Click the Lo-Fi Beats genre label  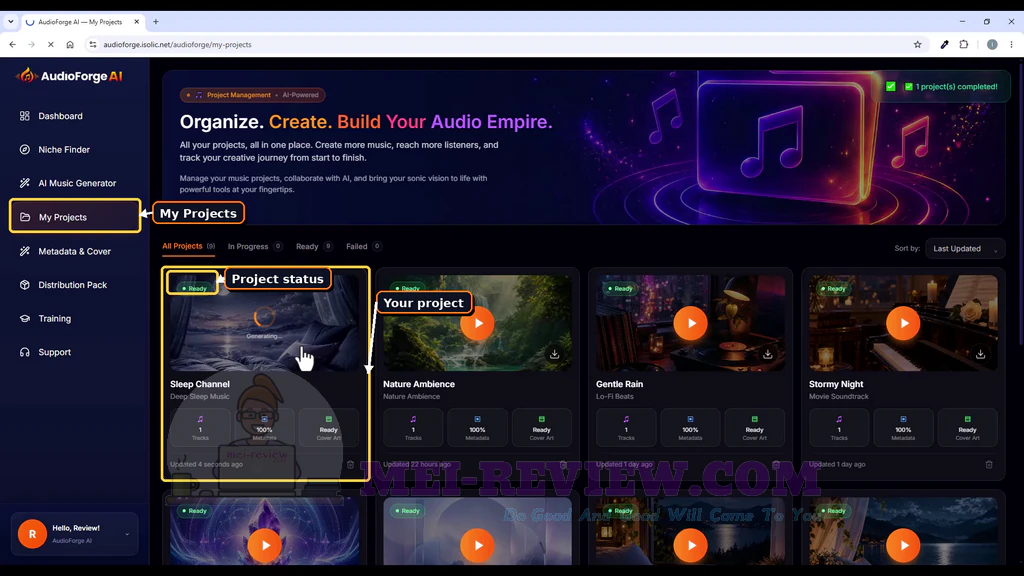point(615,396)
